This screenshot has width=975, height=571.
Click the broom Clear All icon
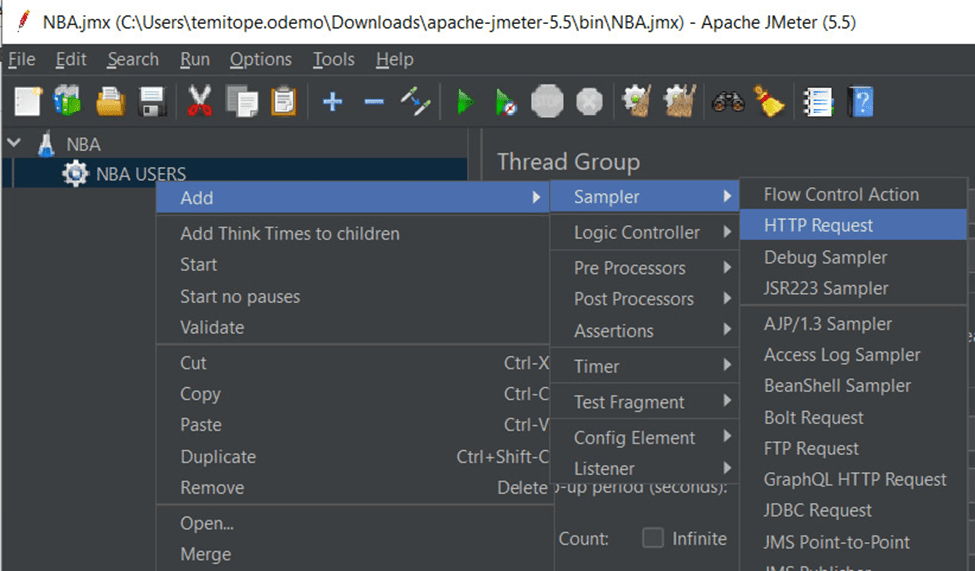coord(769,101)
